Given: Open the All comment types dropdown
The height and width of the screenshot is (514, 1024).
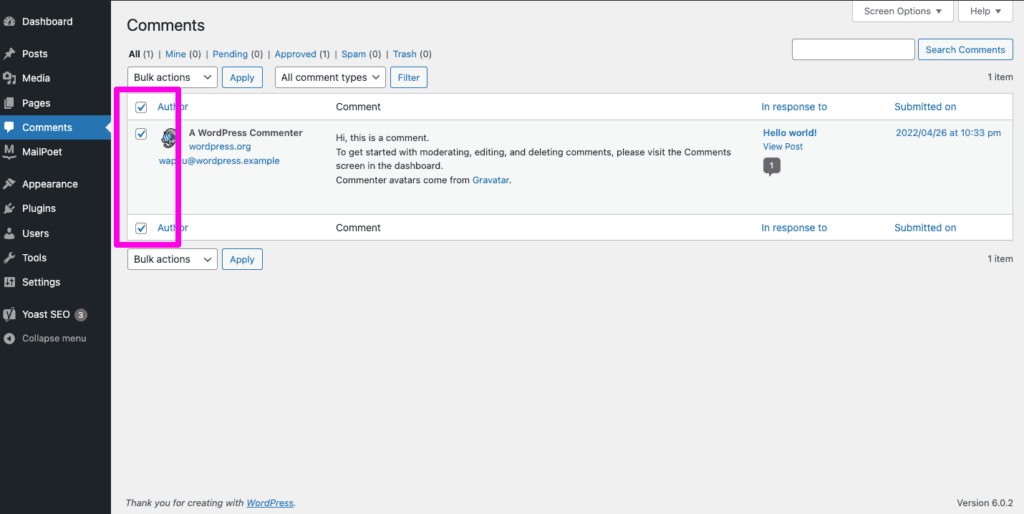Looking at the screenshot, I should tap(330, 77).
